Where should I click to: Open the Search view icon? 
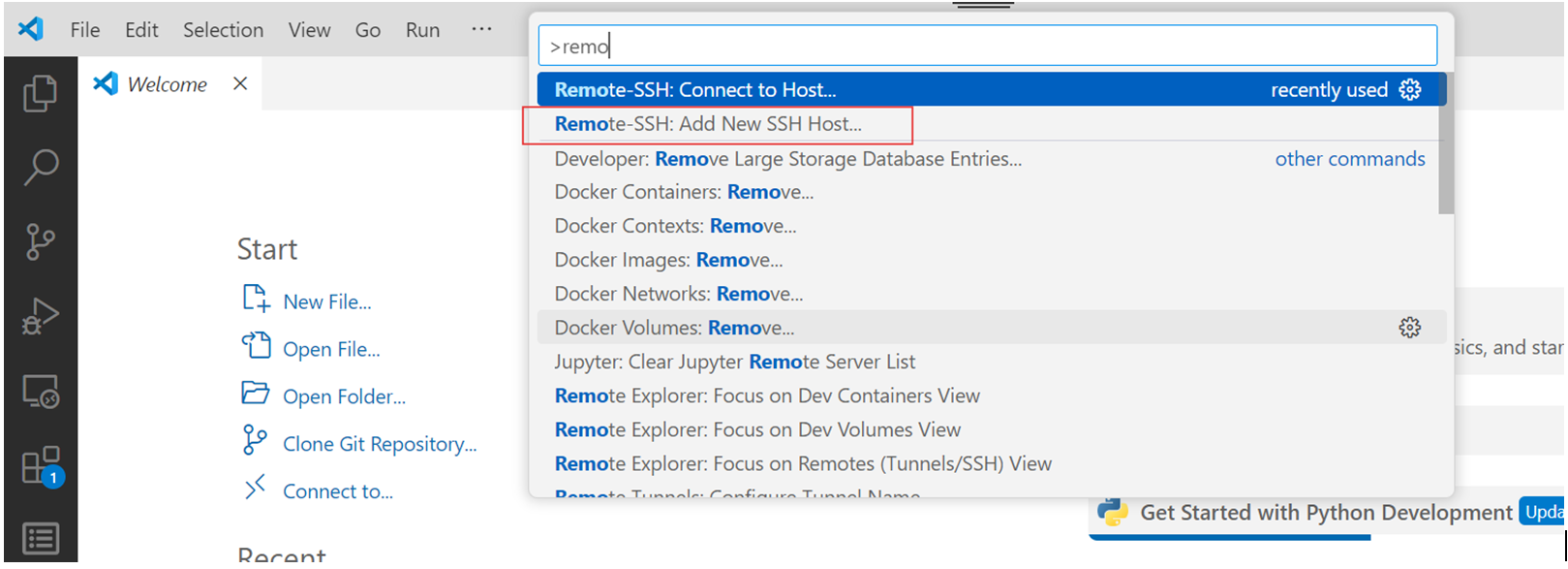click(x=40, y=167)
